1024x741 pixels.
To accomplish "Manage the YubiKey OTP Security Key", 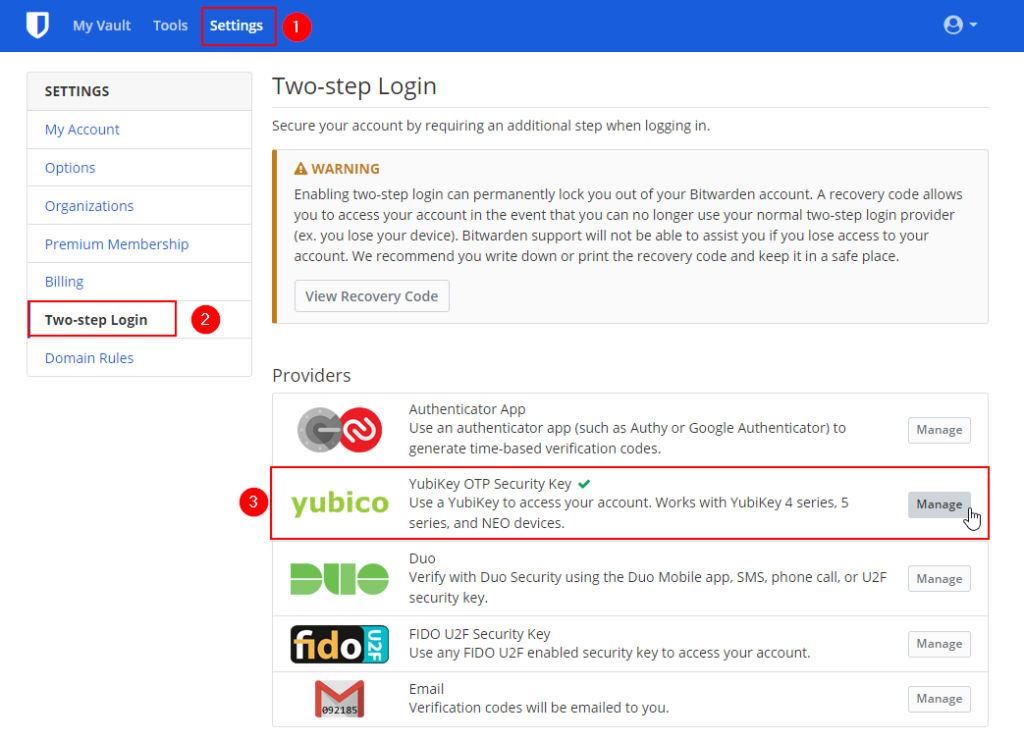I will 939,504.
